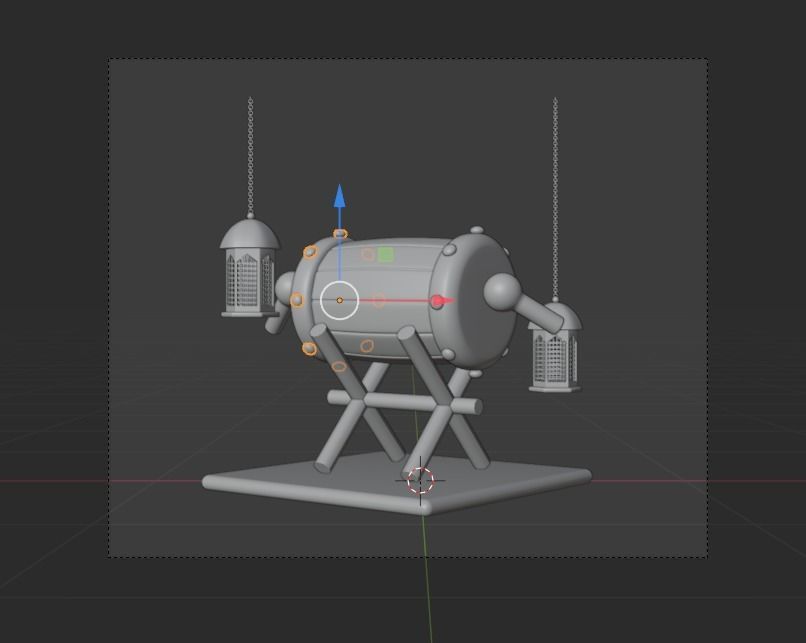Select the chain above the right lantern
Viewport: 806px width, 643px height.
(555, 197)
